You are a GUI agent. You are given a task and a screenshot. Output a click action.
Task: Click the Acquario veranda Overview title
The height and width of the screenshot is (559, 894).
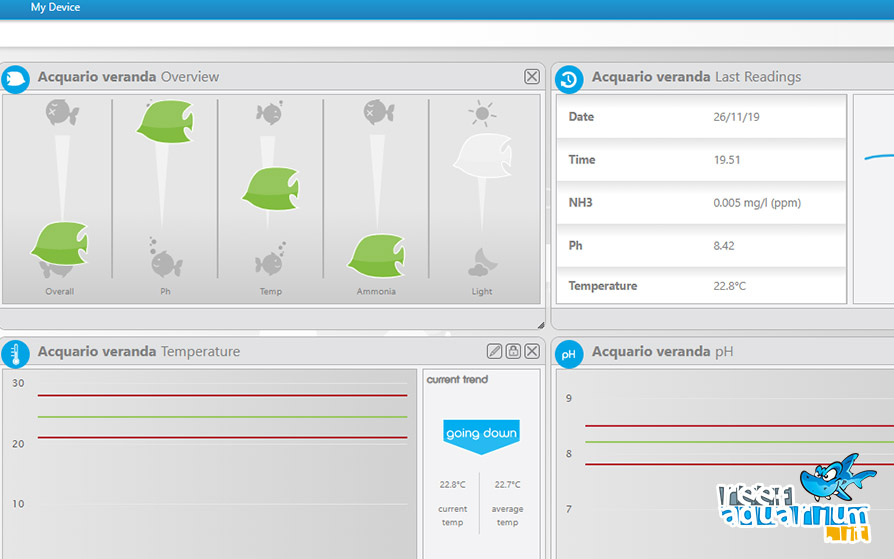tap(128, 77)
